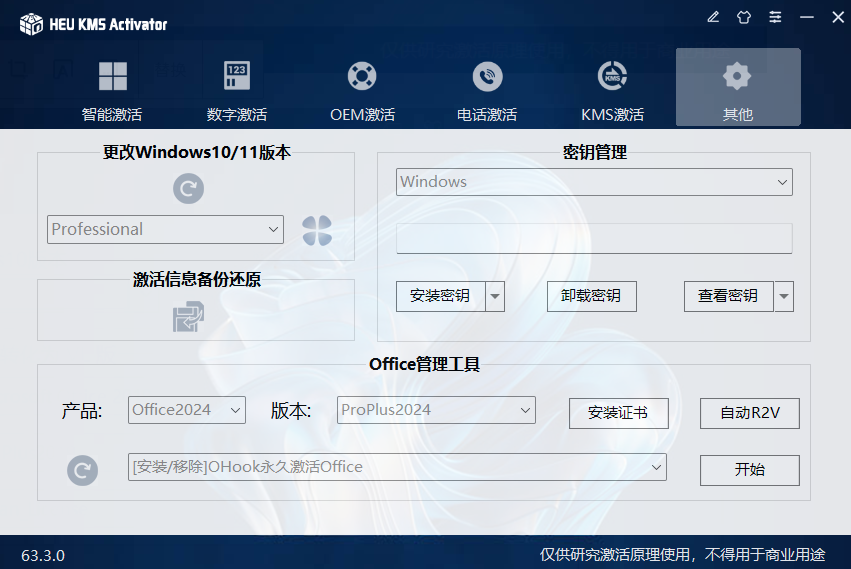Open the settings sliders icon in title bar
The image size is (851, 569).
775,17
